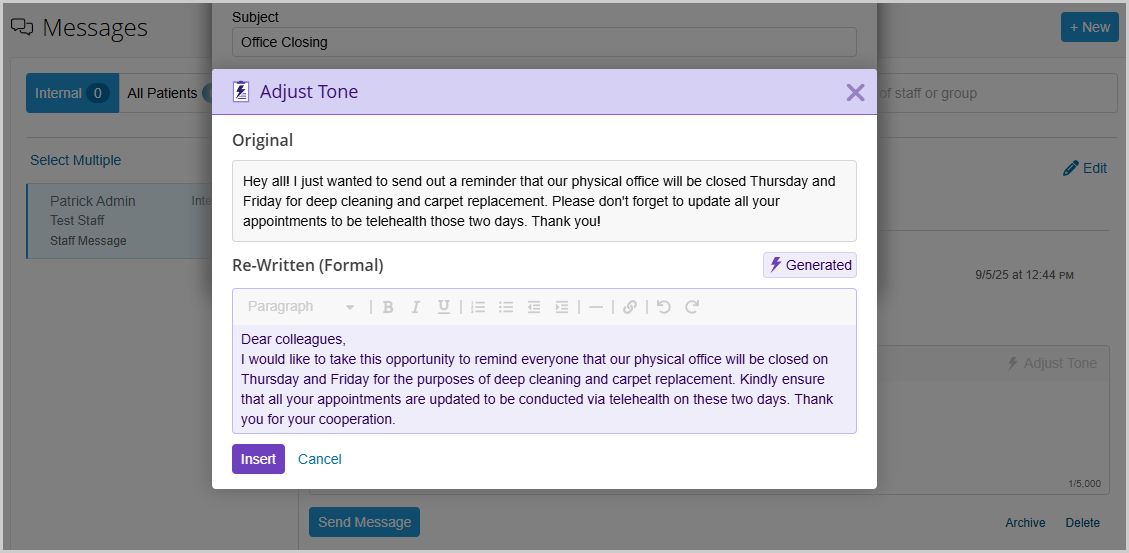Create a new message with + New

coord(1089,27)
